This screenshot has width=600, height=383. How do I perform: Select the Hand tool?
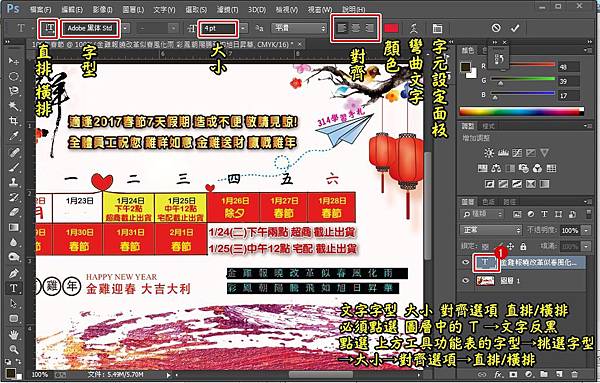(14, 334)
